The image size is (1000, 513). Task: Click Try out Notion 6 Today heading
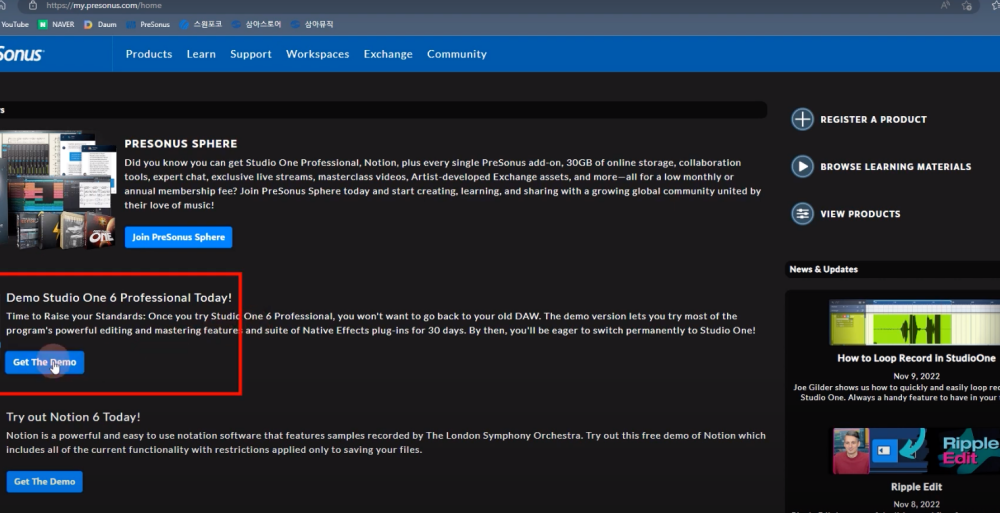(73, 417)
